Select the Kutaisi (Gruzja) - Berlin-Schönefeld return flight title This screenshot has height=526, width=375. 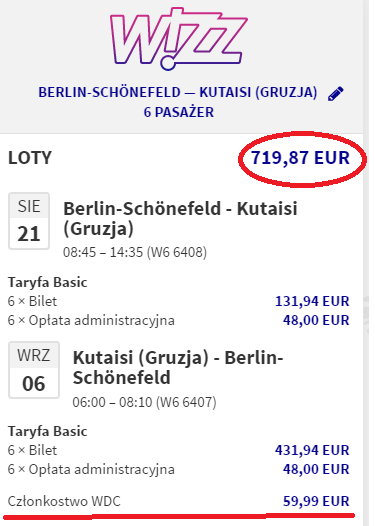pos(178,367)
